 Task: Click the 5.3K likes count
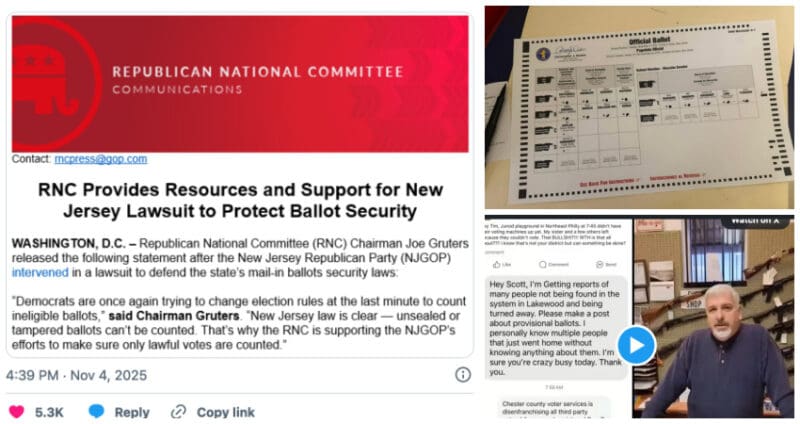[x=51, y=411]
